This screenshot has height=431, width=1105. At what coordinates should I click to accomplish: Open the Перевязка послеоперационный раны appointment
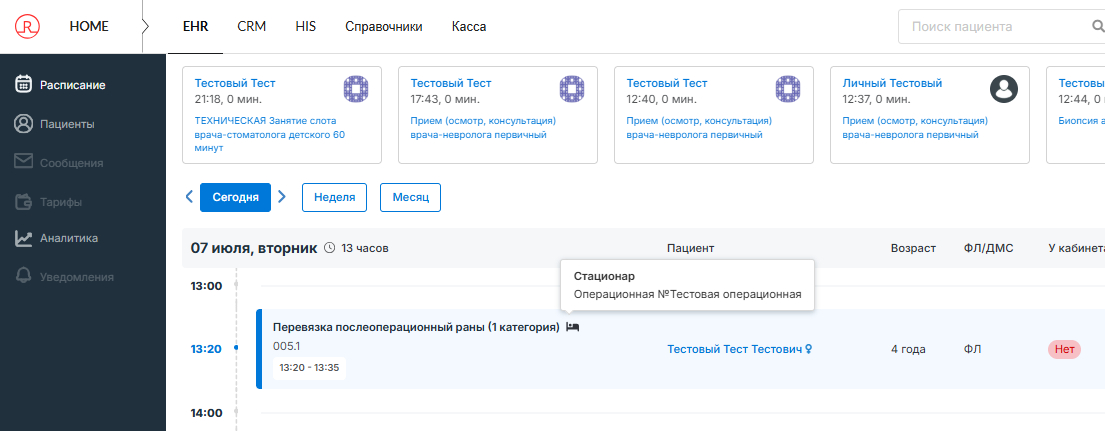click(416, 327)
